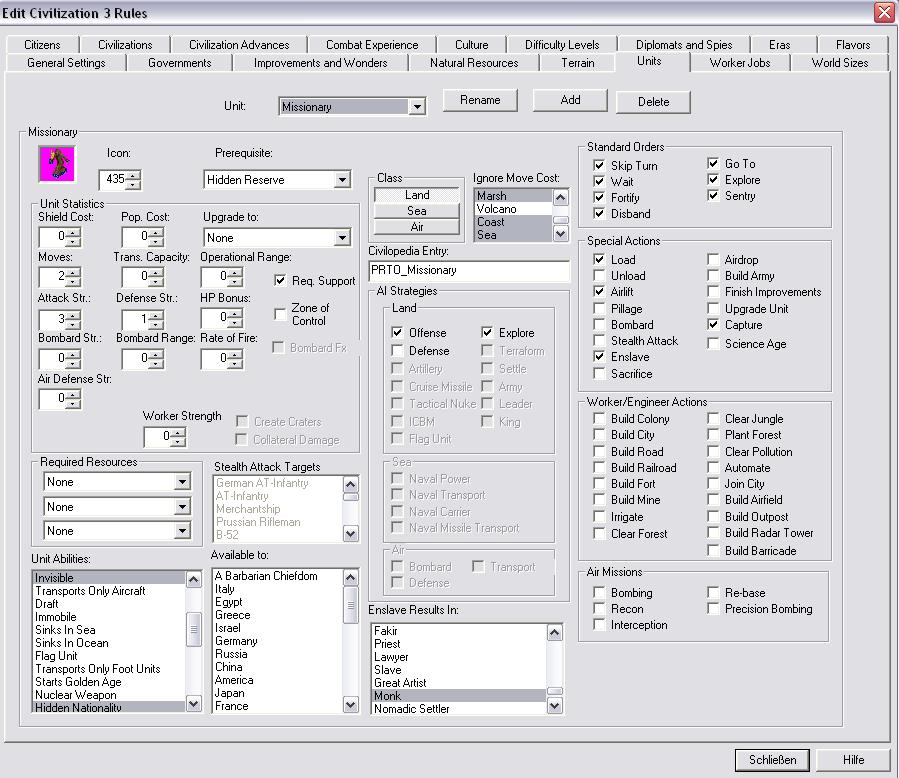Decrease the Attack Strength spinner value

click(73, 325)
